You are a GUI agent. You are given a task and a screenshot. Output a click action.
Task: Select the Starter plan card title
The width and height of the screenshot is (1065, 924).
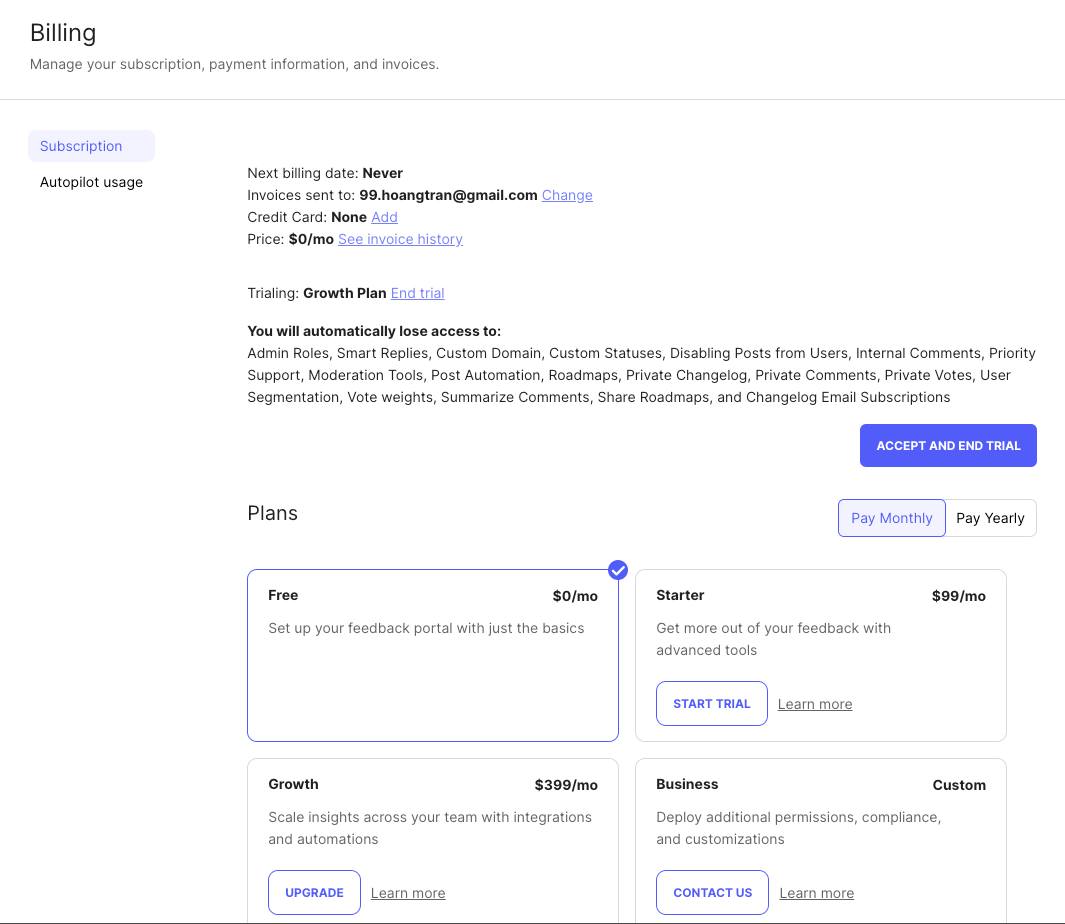click(x=680, y=595)
